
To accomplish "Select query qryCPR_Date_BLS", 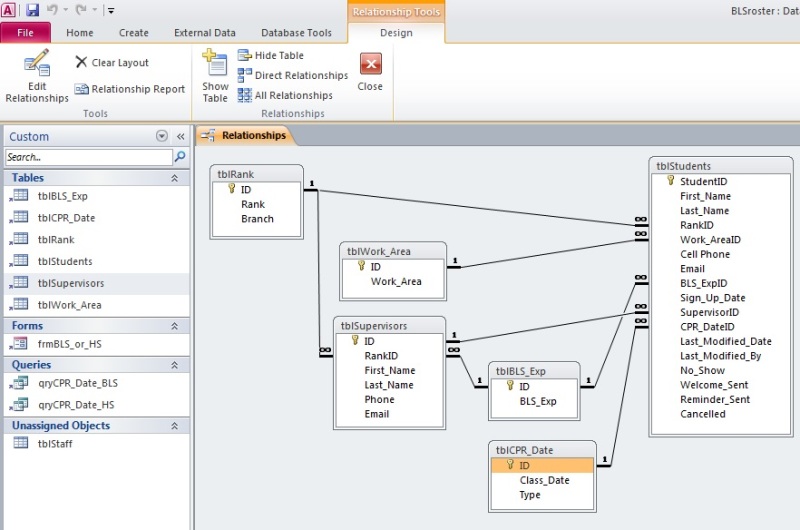I will pos(97,383).
